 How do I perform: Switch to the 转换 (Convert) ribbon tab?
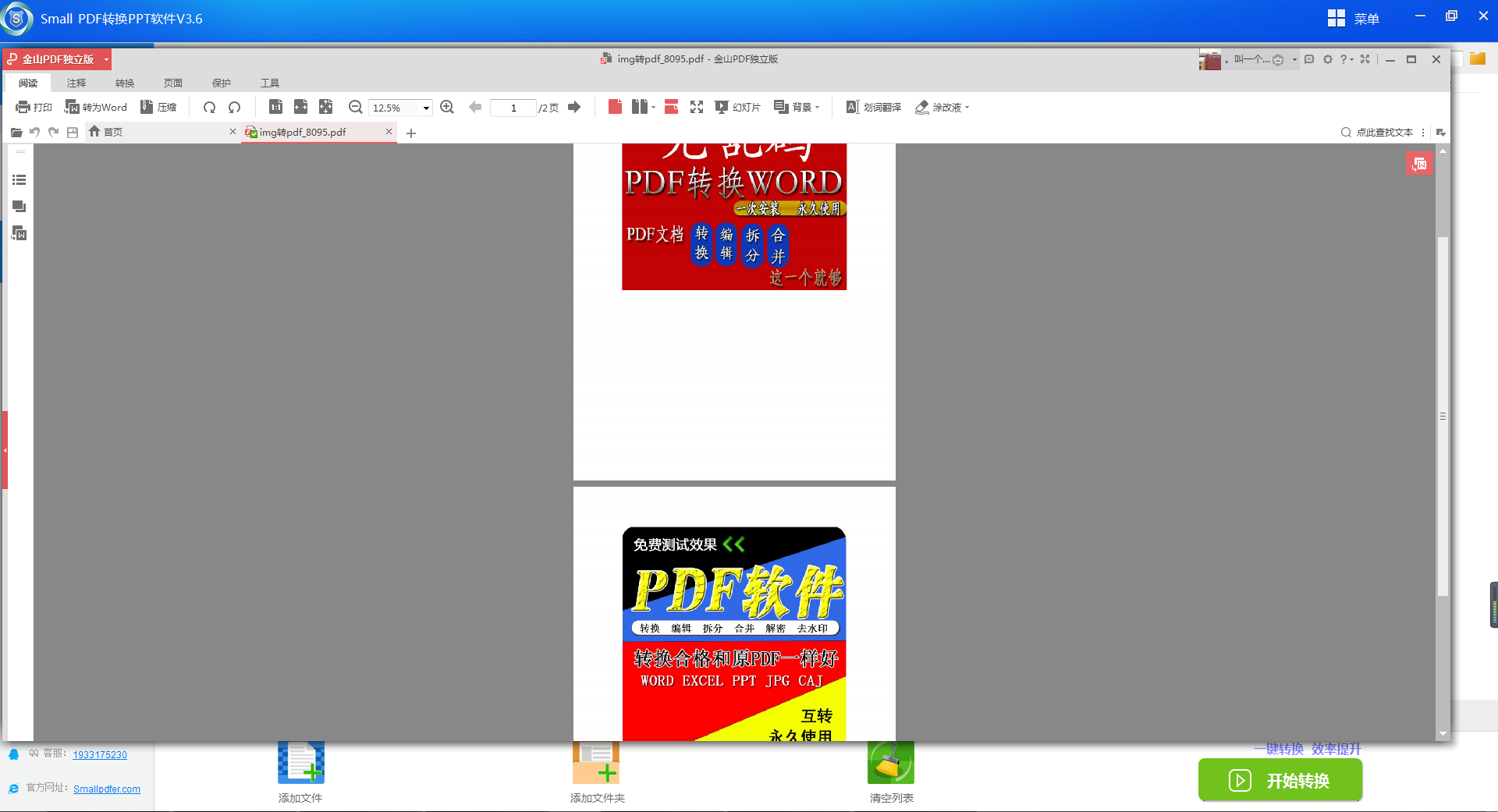click(x=125, y=83)
